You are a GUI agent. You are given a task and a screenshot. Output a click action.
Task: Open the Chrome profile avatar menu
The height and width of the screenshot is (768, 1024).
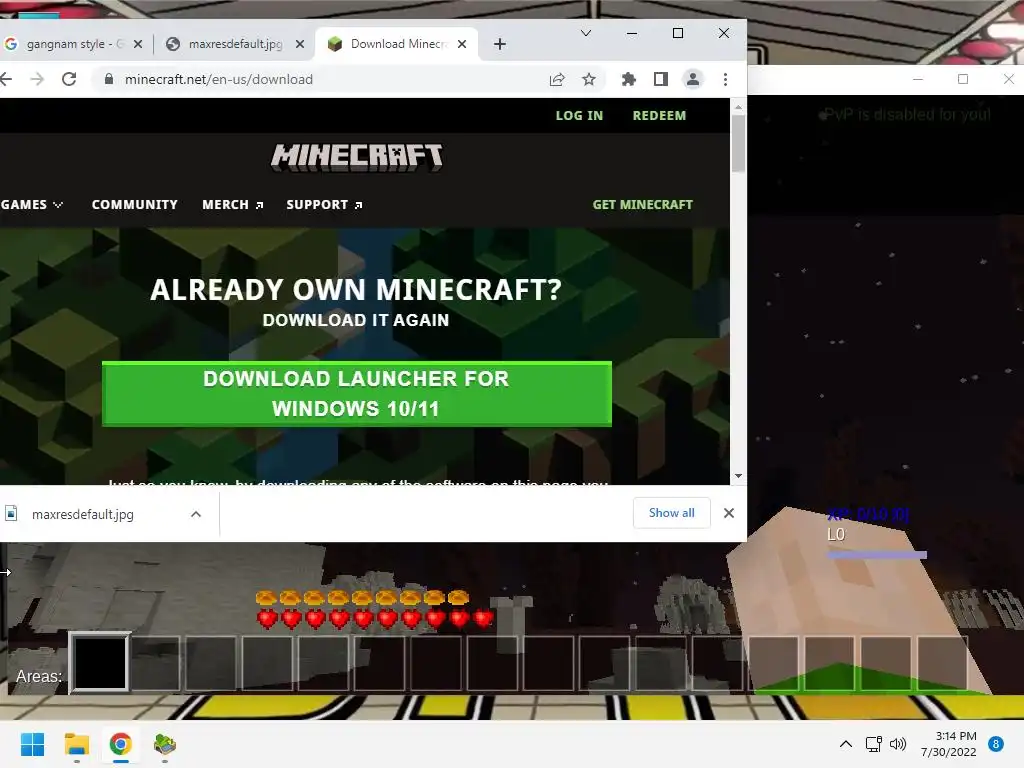[x=693, y=79]
